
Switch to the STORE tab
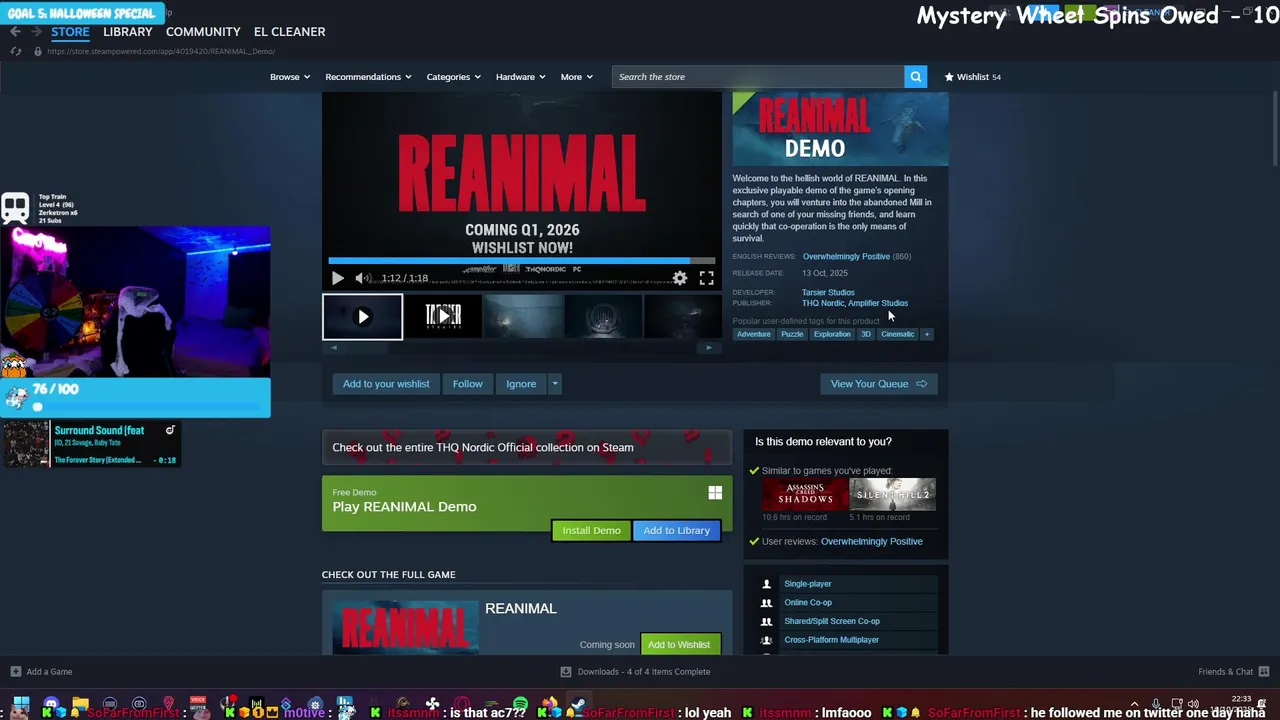click(70, 32)
